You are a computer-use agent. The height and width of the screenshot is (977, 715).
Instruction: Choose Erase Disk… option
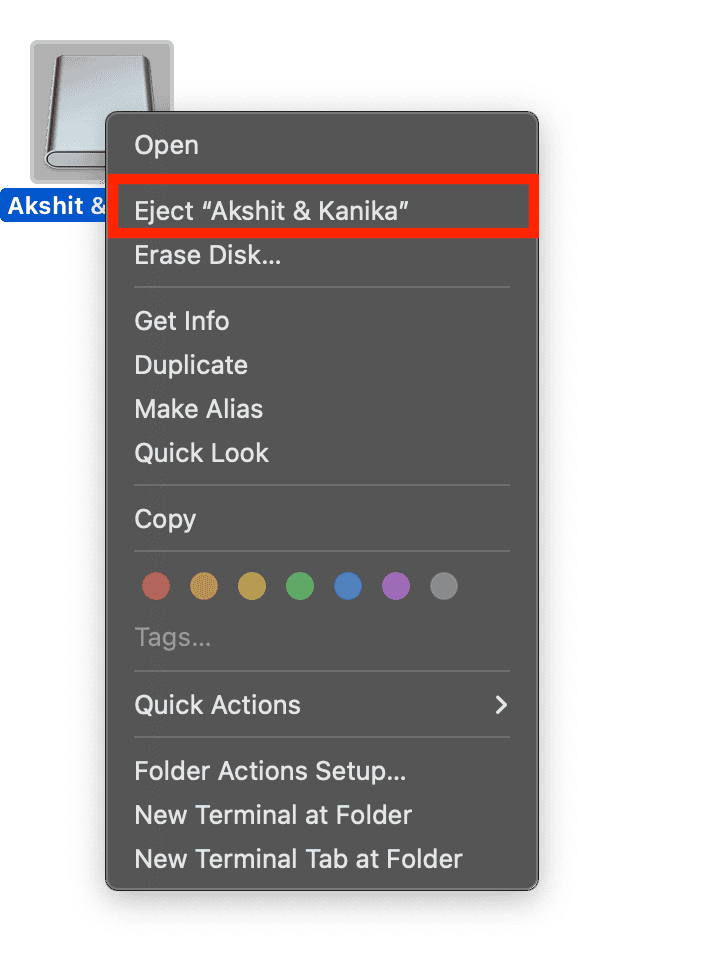tap(208, 255)
